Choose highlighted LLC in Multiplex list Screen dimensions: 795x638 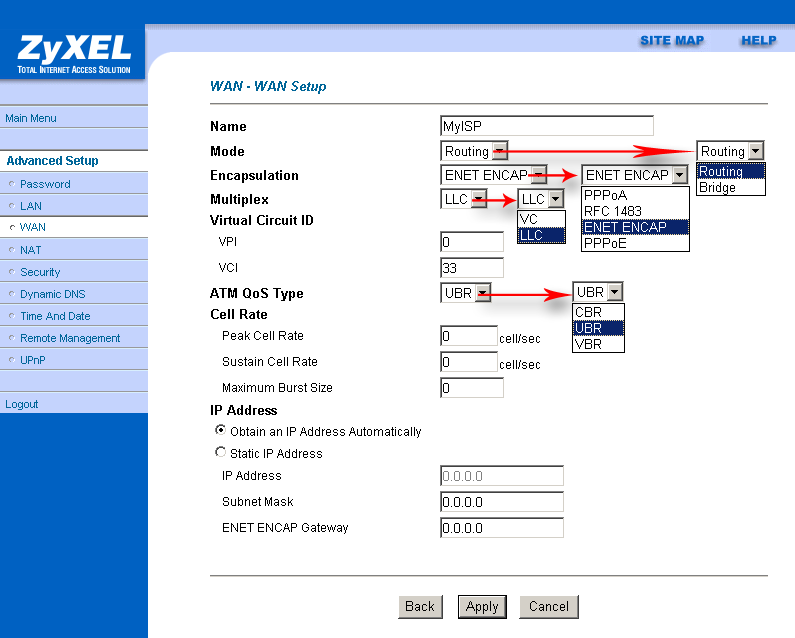tap(541, 235)
